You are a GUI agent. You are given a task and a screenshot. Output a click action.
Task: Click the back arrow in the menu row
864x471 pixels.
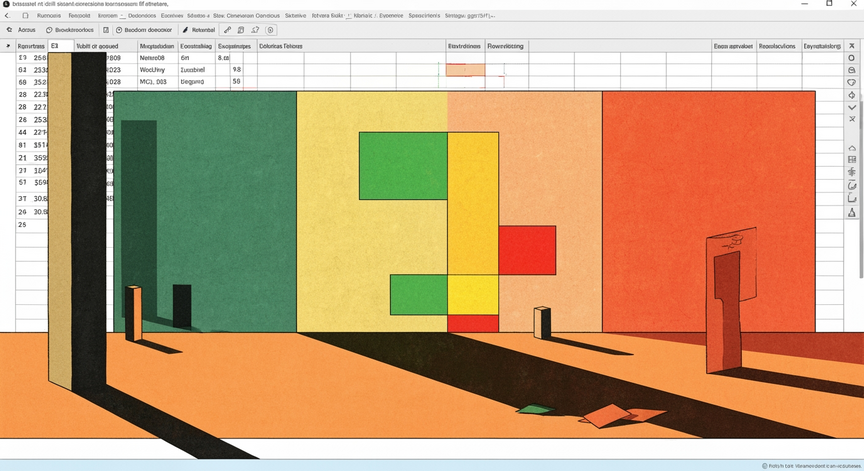click(x=7, y=16)
